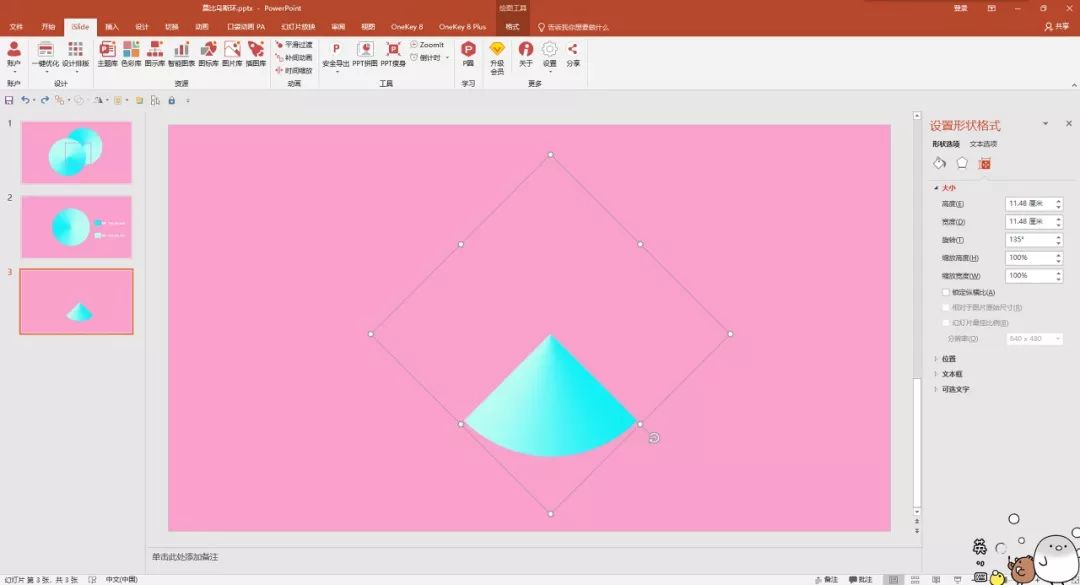This screenshot has width=1080, height=585.
Task: Expand the 文本框 section
Action: point(950,374)
